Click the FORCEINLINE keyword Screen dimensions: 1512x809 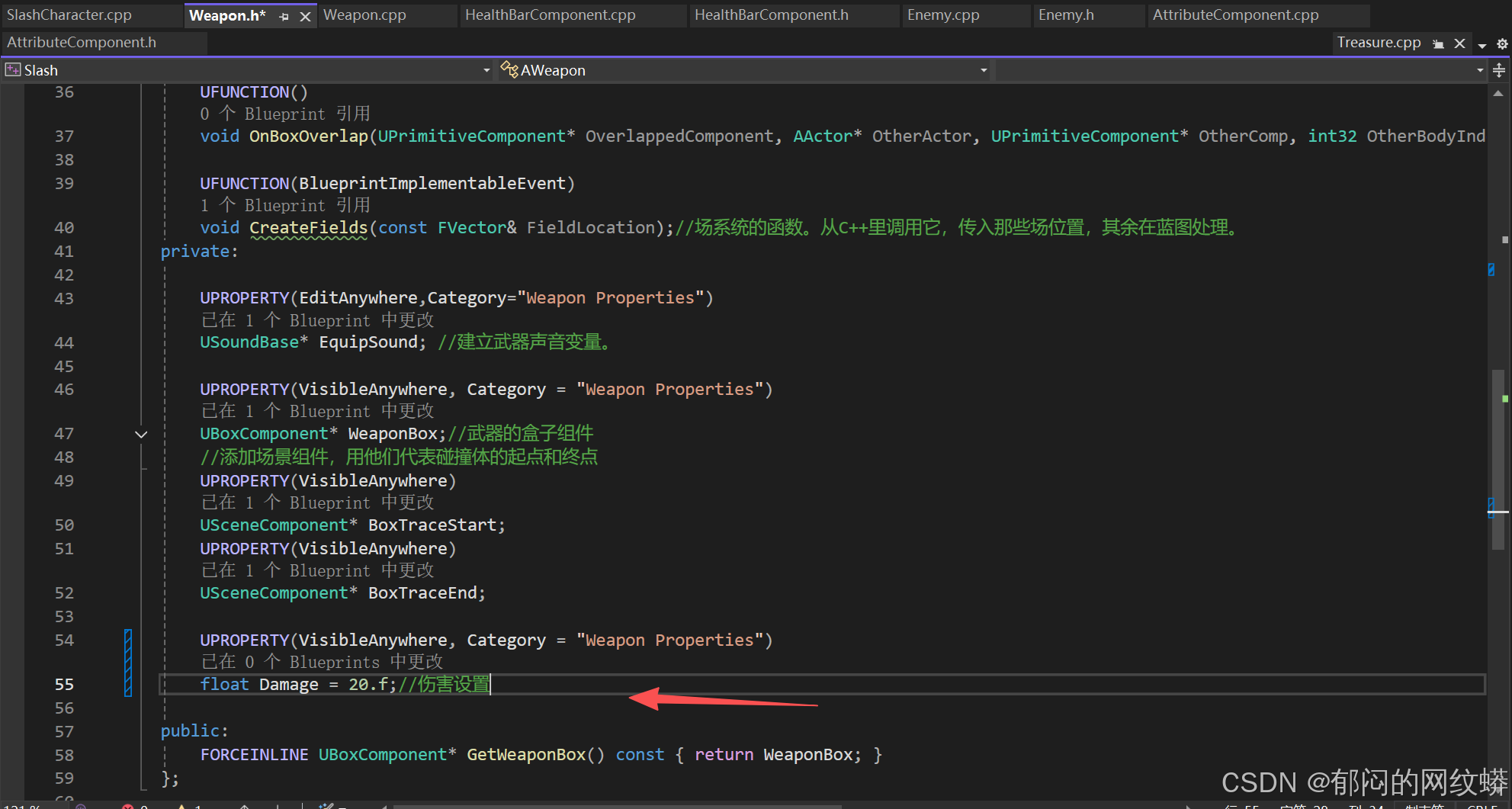[254, 755]
